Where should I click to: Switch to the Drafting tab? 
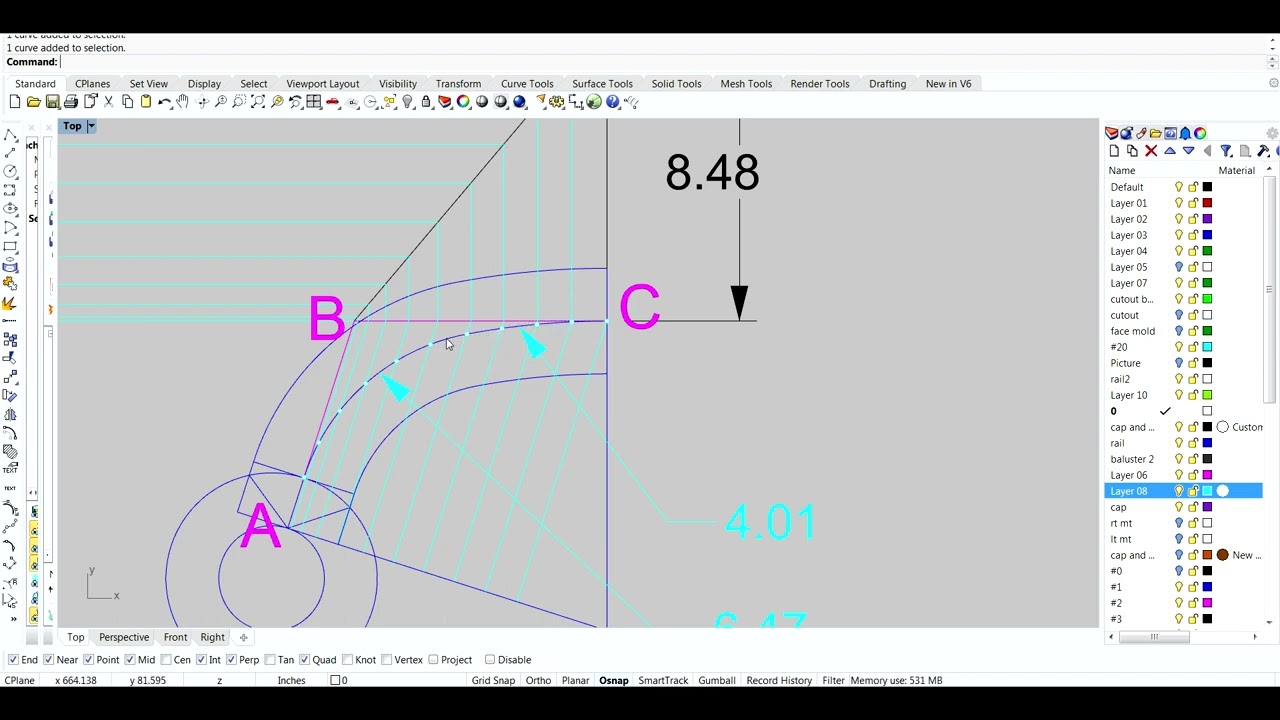click(x=887, y=84)
